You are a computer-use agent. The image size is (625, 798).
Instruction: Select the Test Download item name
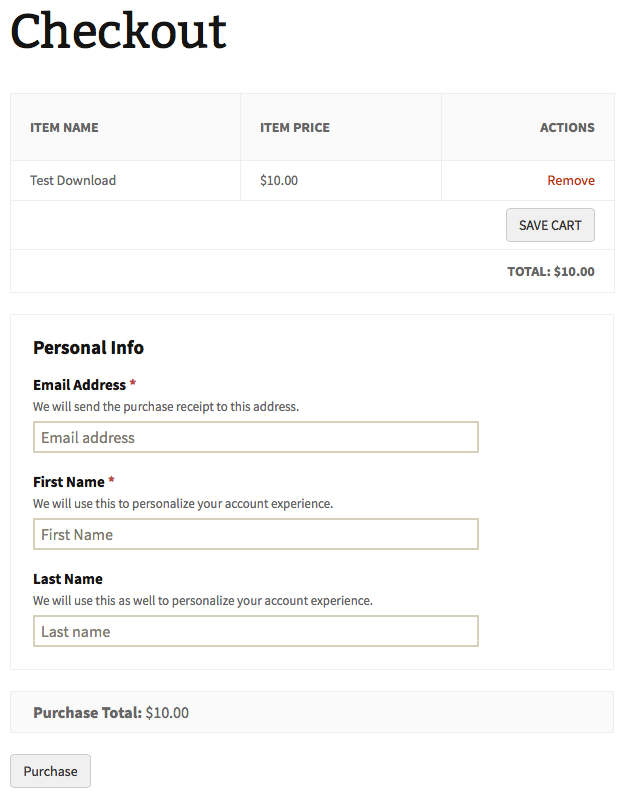tap(73, 181)
